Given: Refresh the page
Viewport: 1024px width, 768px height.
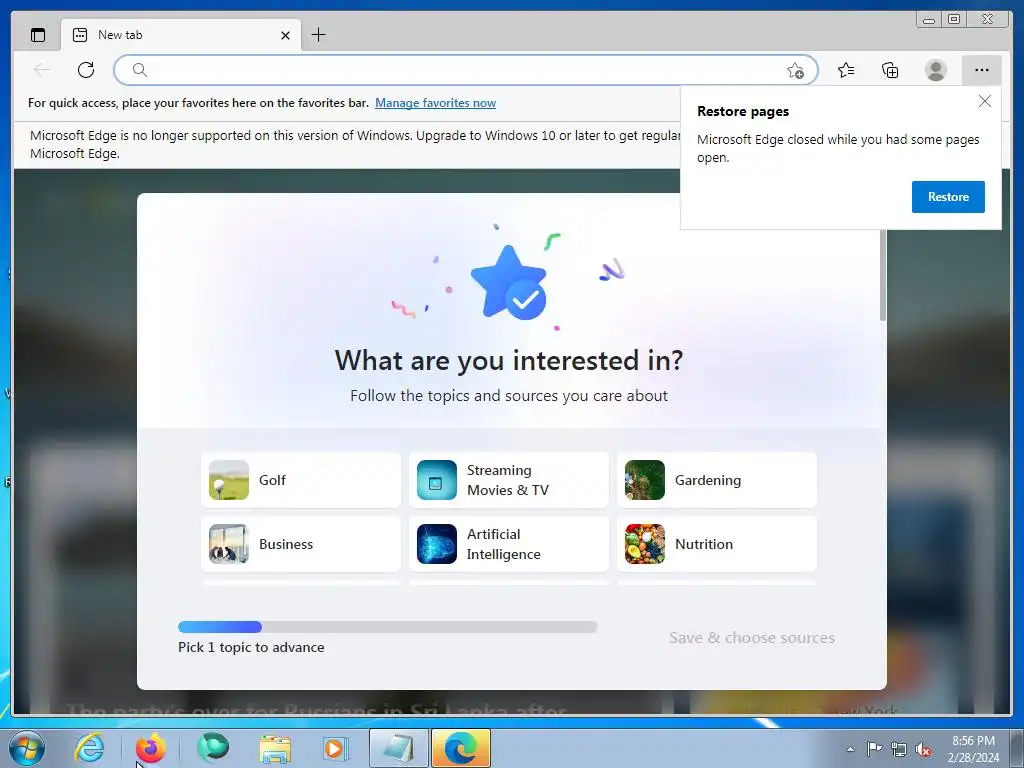Looking at the screenshot, I should click(x=86, y=70).
